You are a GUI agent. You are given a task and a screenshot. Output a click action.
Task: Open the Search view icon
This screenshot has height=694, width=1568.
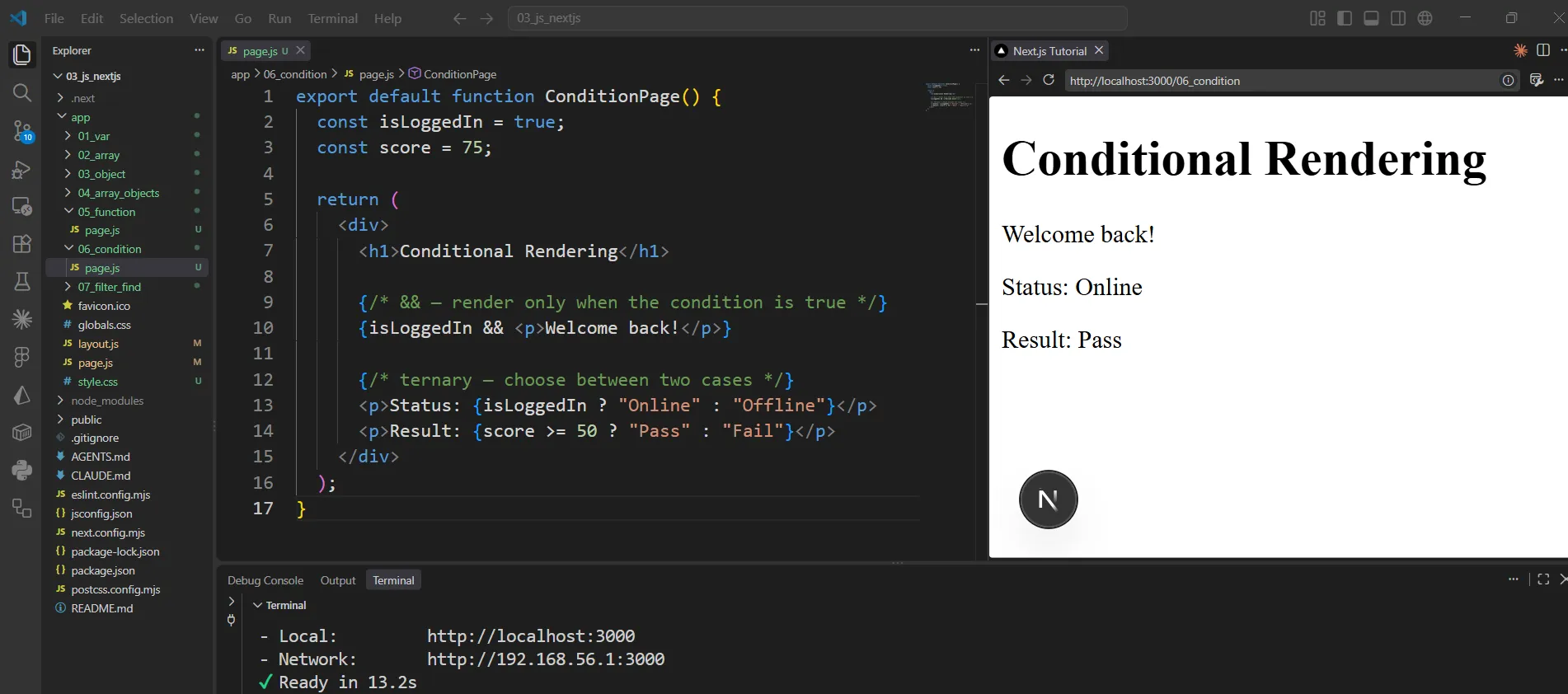(x=22, y=92)
